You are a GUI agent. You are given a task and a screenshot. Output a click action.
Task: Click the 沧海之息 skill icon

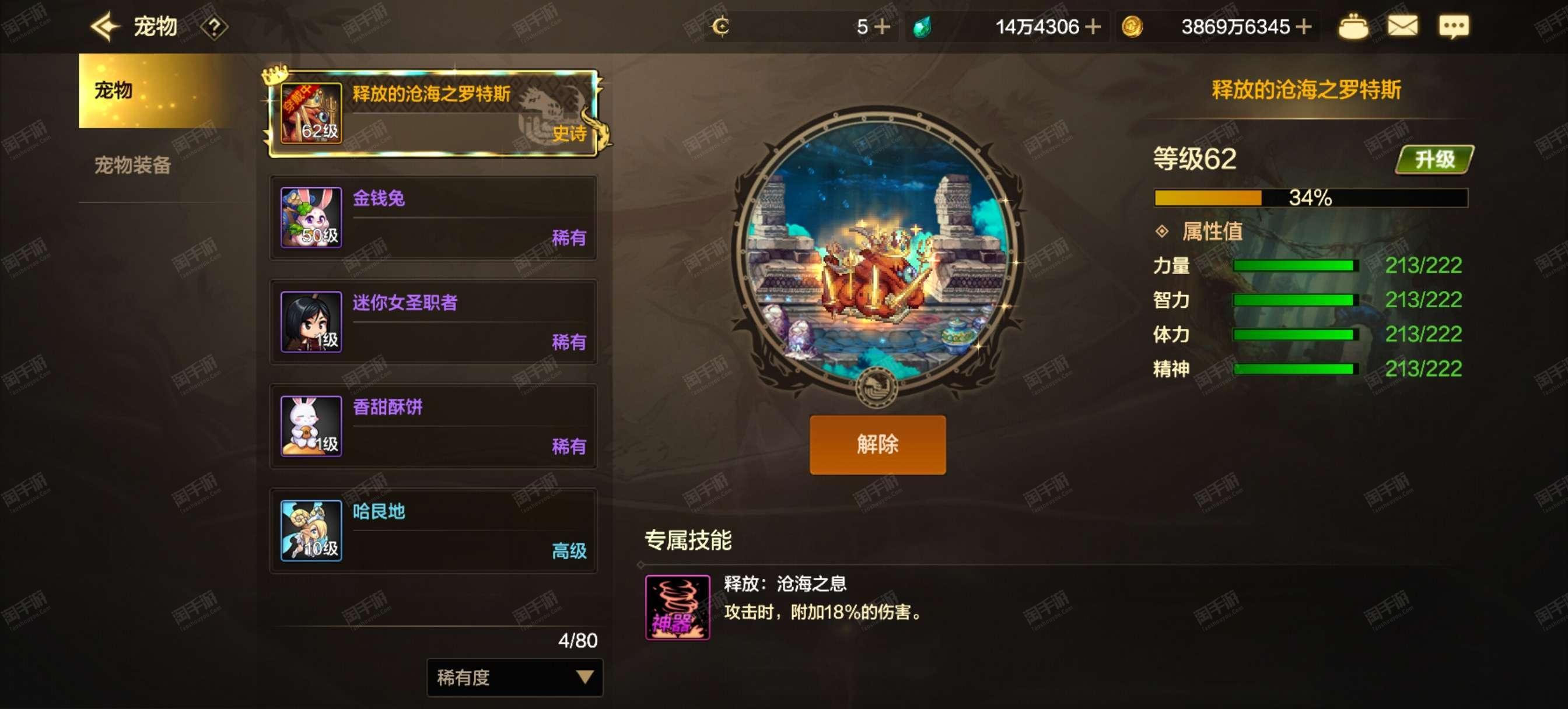[677, 608]
